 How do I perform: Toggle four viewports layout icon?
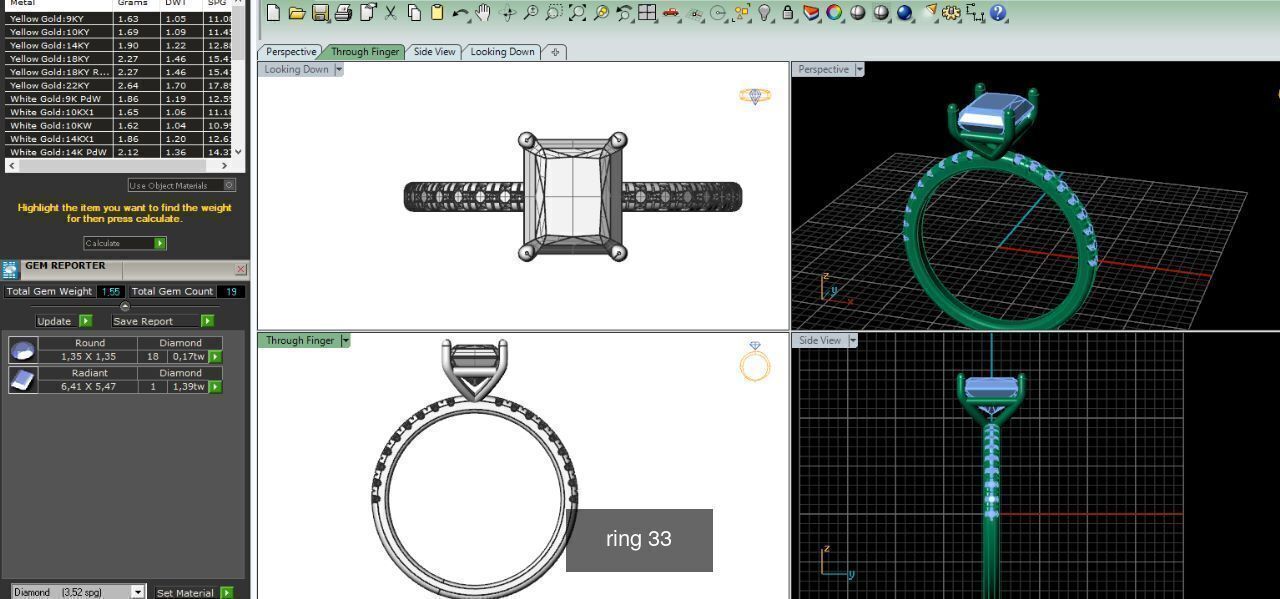[647, 13]
